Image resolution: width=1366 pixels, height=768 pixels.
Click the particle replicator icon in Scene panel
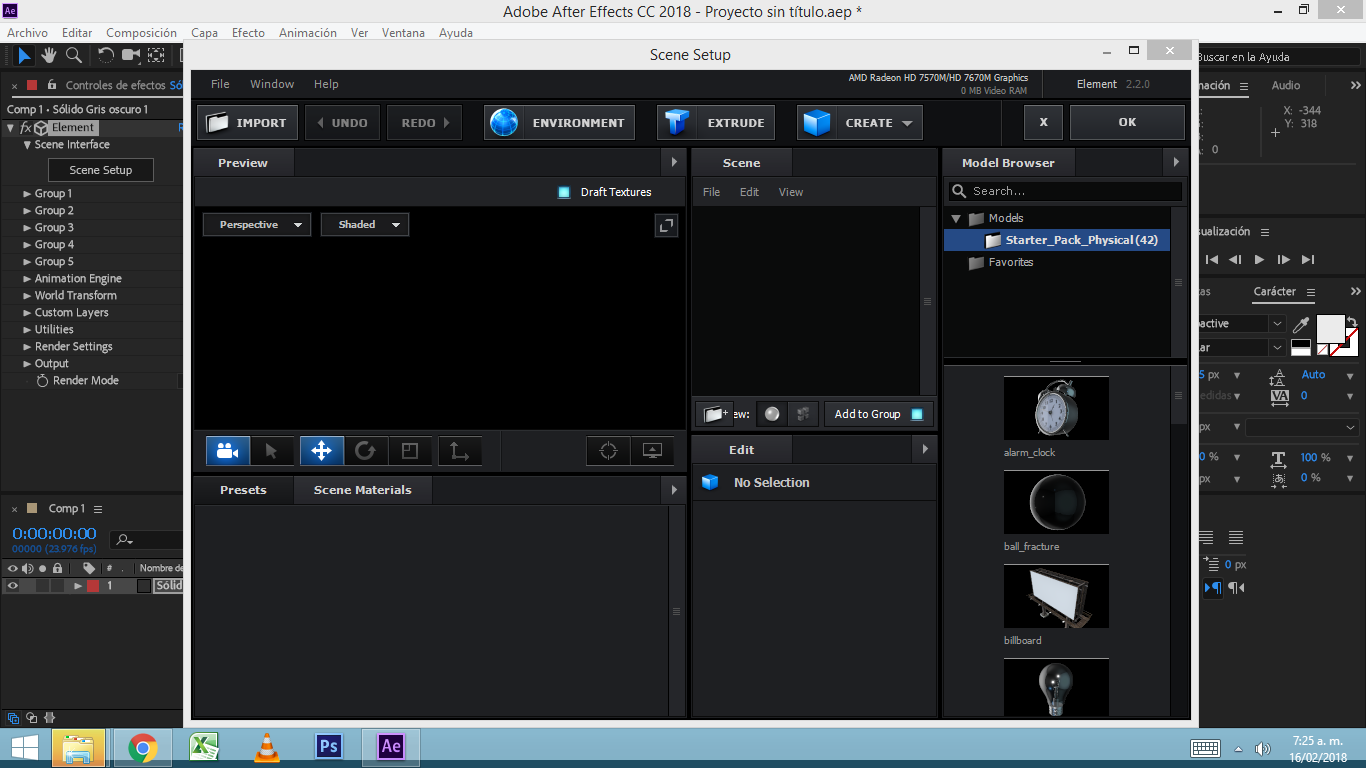pyautogui.click(x=803, y=414)
